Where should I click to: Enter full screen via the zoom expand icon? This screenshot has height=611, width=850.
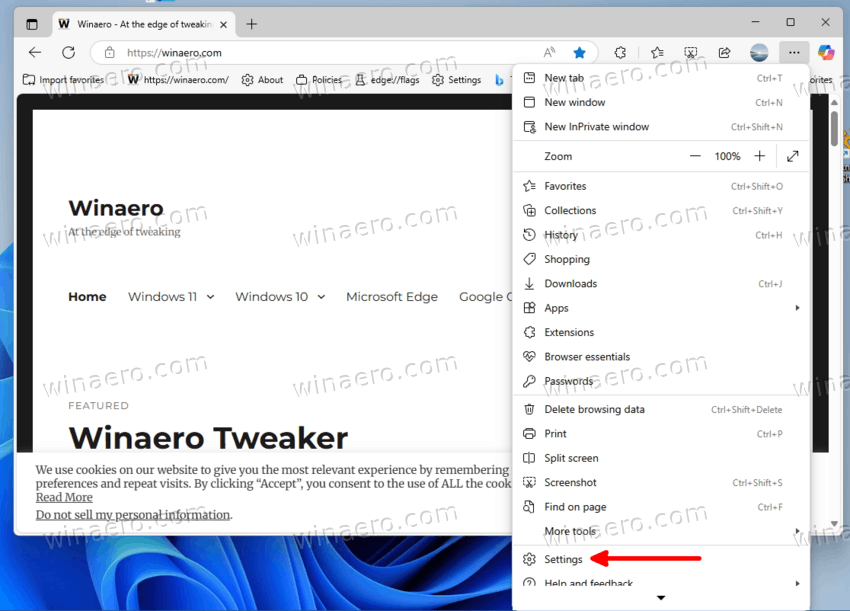(x=793, y=156)
